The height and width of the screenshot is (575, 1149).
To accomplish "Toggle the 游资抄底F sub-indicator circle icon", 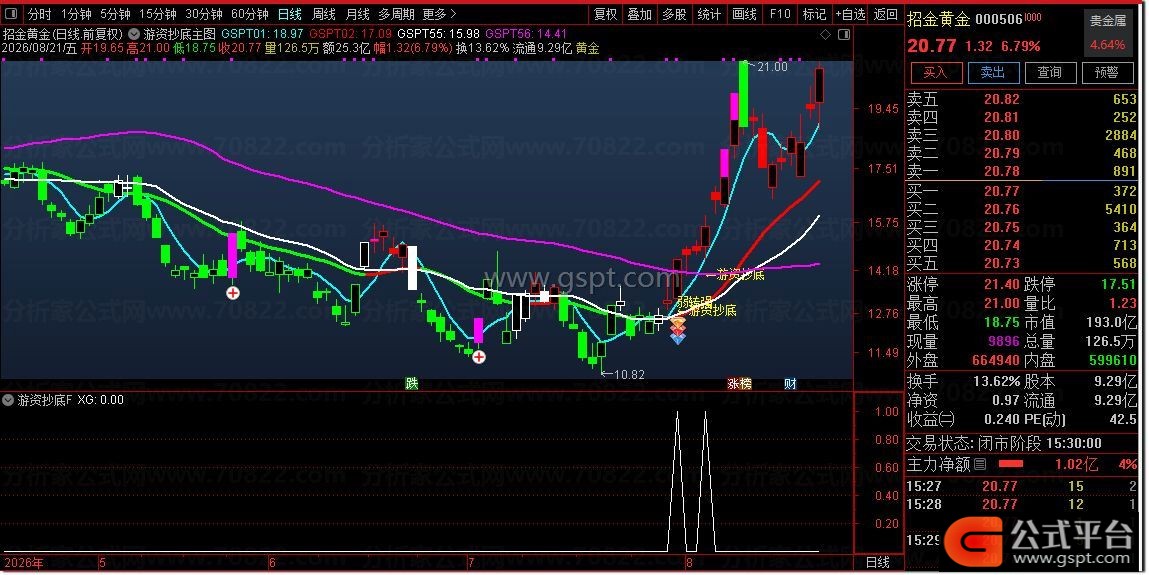I will point(8,400).
